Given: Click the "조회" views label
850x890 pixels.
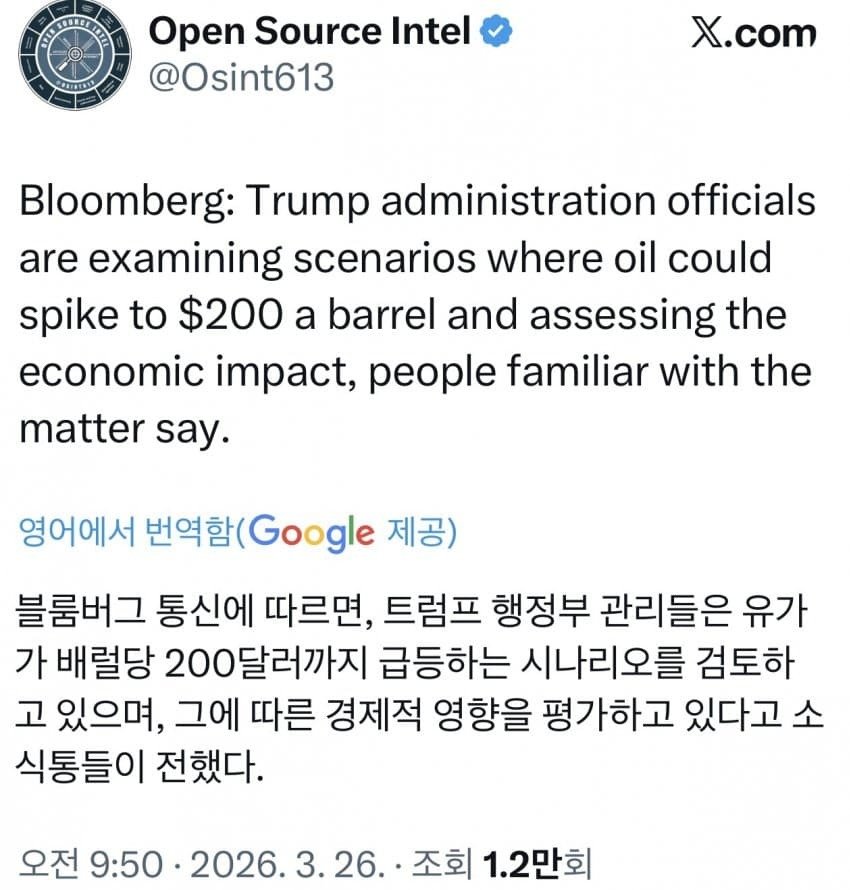Looking at the screenshot, I should click(x=439, y=864).
